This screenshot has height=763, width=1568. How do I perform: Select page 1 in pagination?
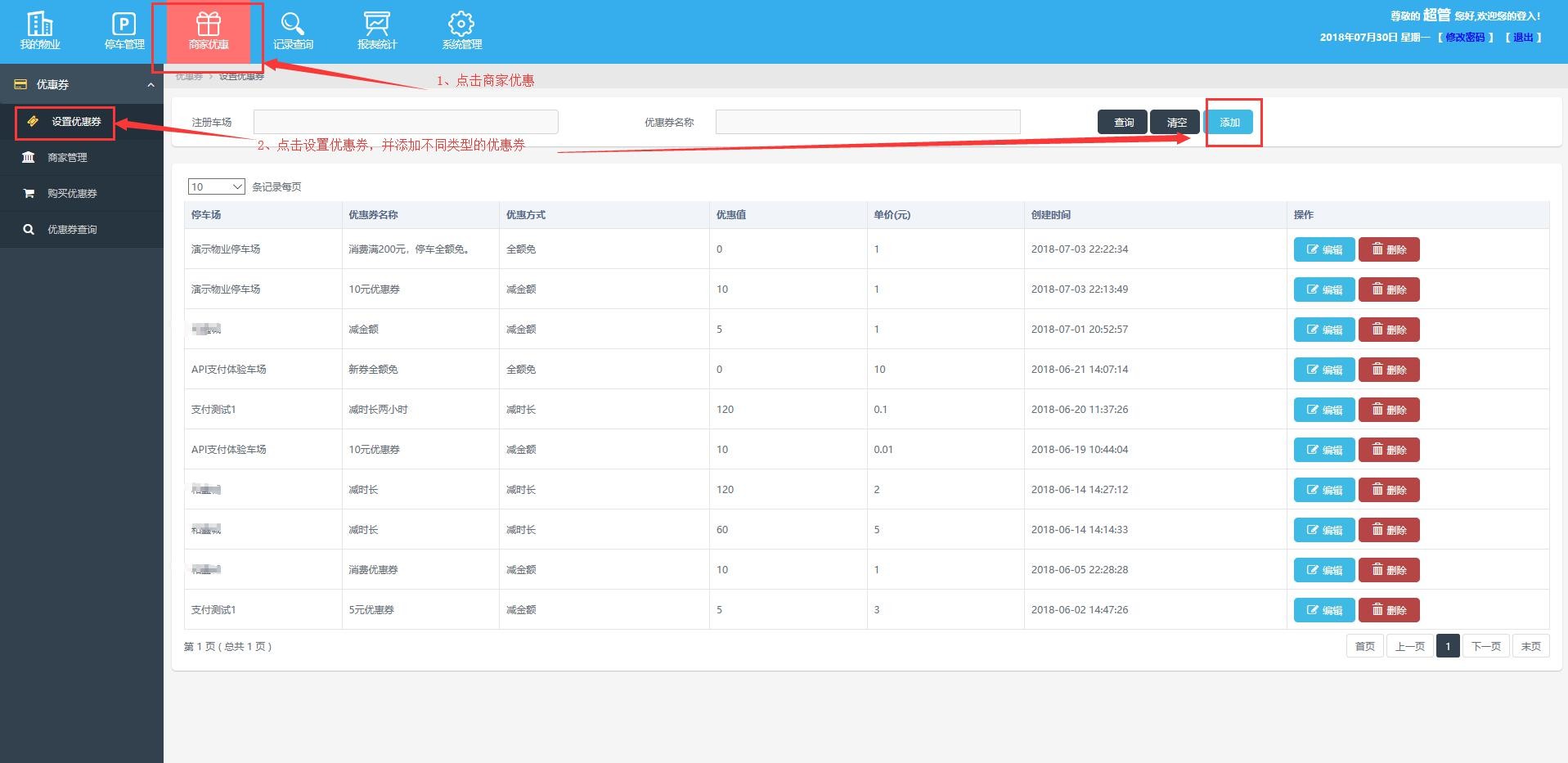(1447, 646)
